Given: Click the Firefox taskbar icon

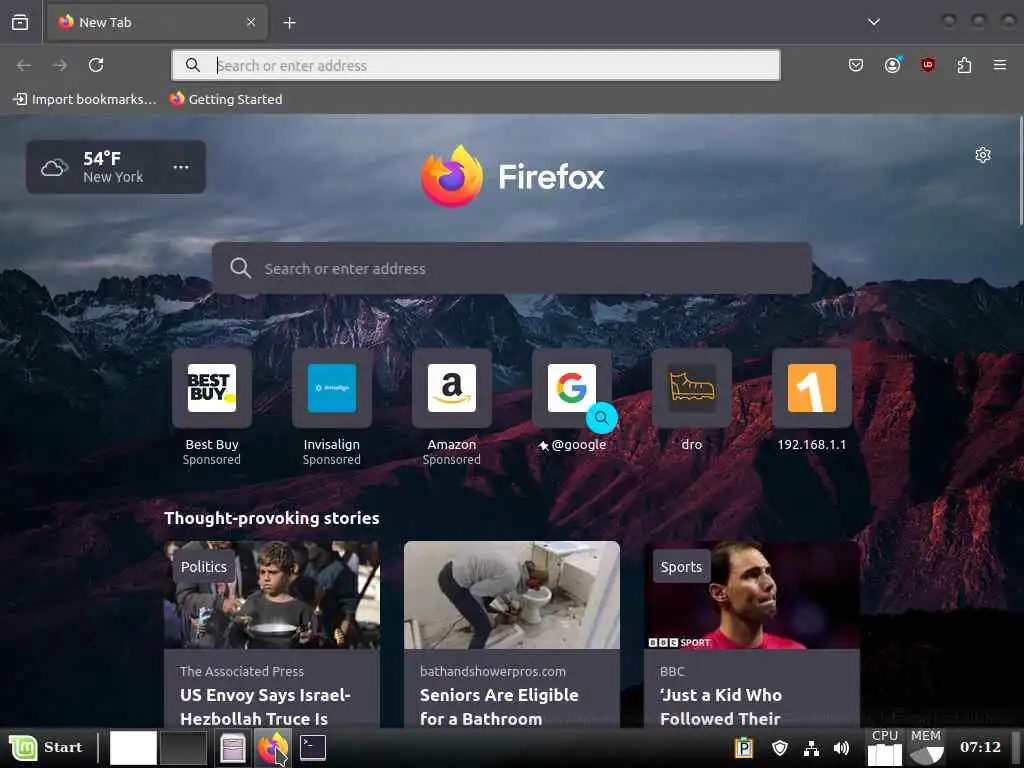Looking at the screenshot, I should pyautogui.click(x=273, y=748).
